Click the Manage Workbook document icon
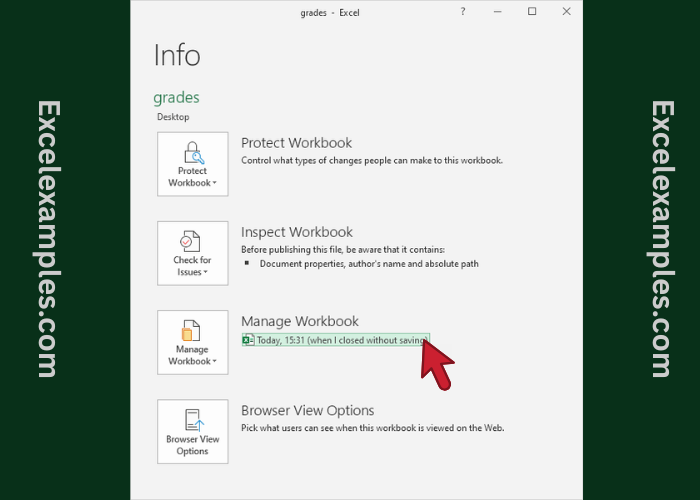The height and width of the screenshot is (500, 700). [192, 330]
